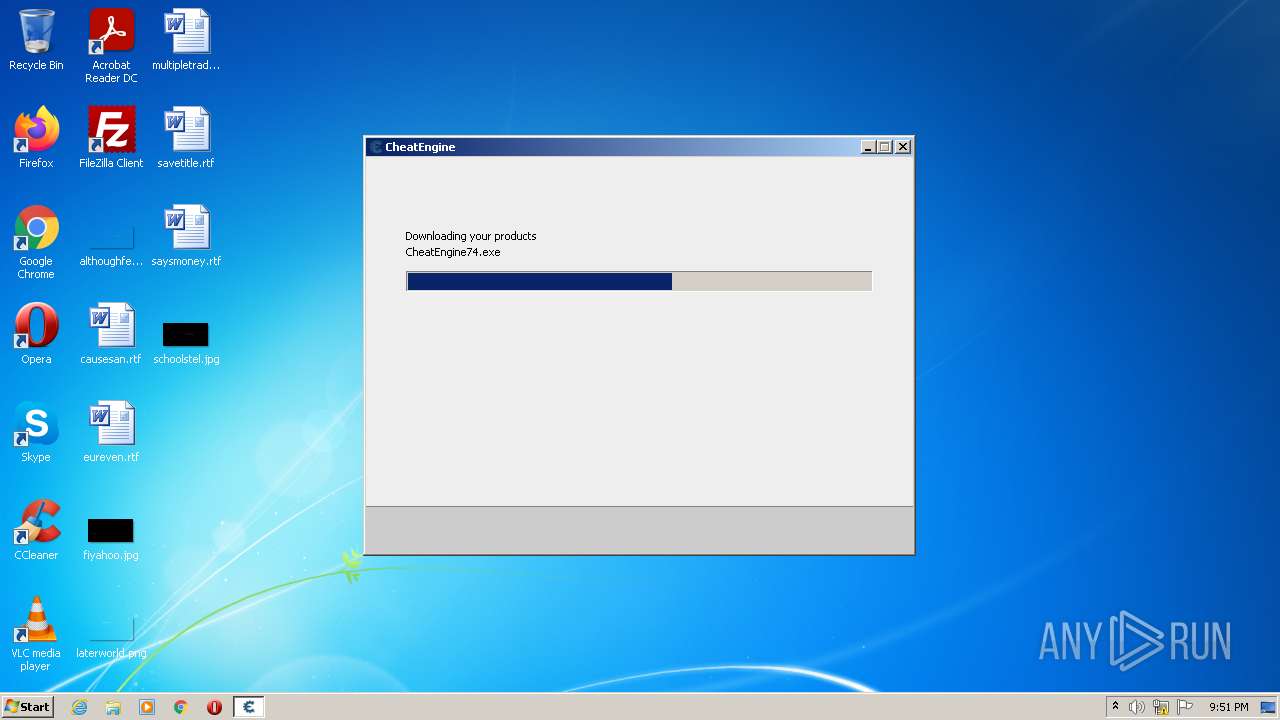Viewport: 1280px width, 720px height.
Task: Open the Windows Start menu
Action: click(x=27, y=707)
